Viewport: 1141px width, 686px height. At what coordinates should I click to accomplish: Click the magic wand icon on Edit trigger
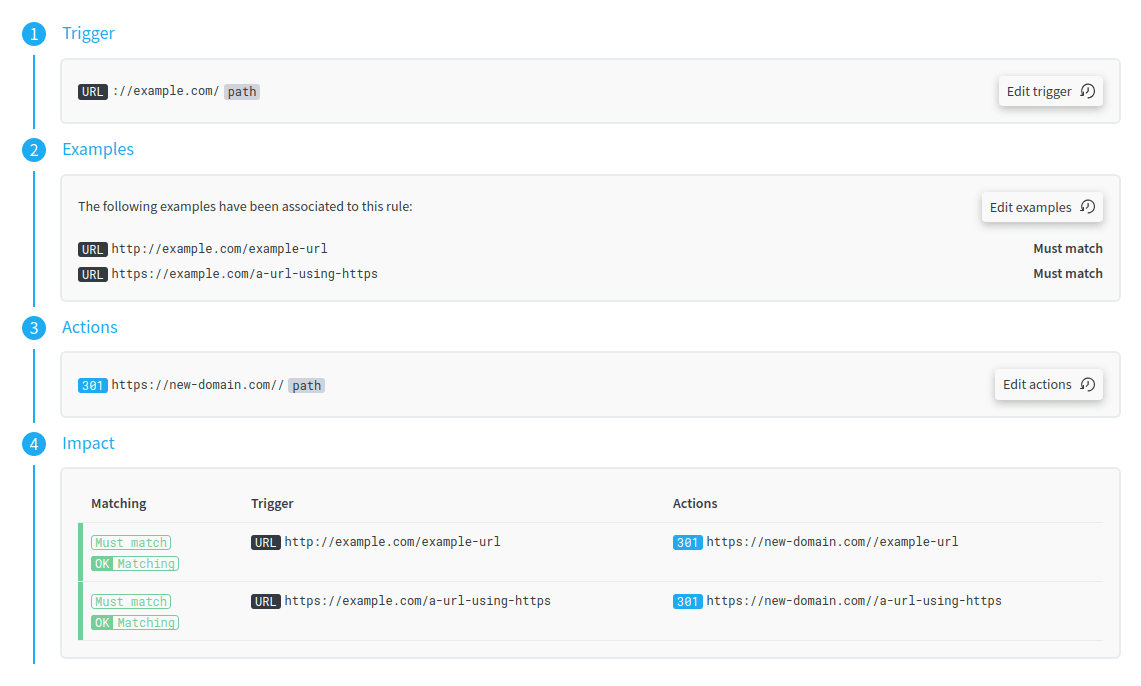coord(1087,91)
